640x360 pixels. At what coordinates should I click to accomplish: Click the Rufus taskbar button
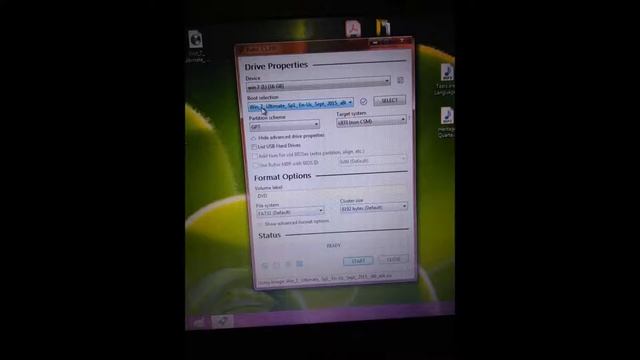pos(222,322)
